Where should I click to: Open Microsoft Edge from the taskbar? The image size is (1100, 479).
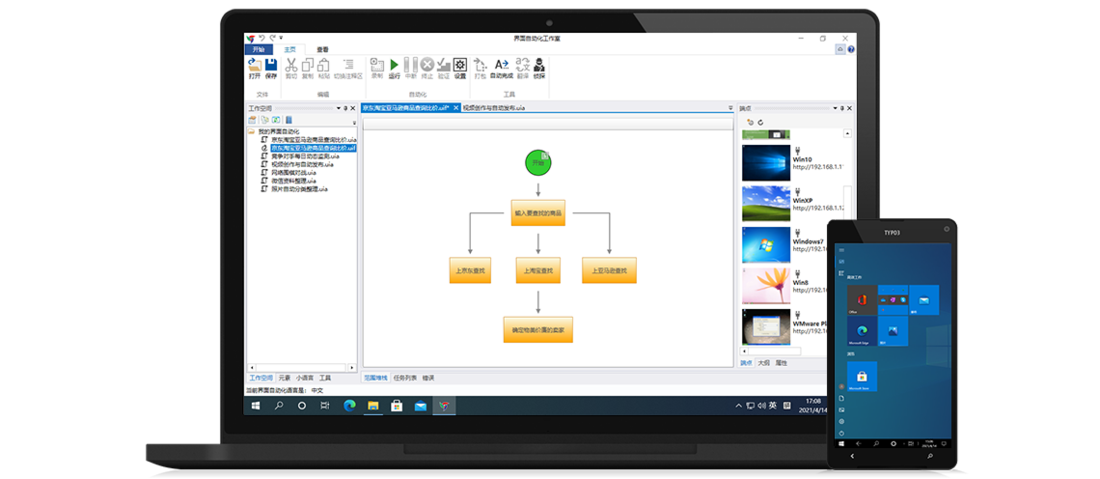coord(349,405)
